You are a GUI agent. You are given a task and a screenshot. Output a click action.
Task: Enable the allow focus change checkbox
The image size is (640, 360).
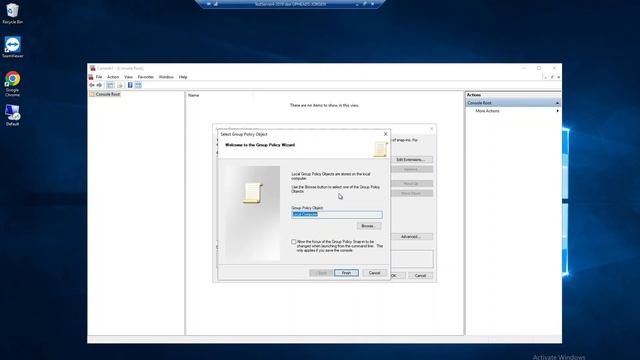[293, 242]
